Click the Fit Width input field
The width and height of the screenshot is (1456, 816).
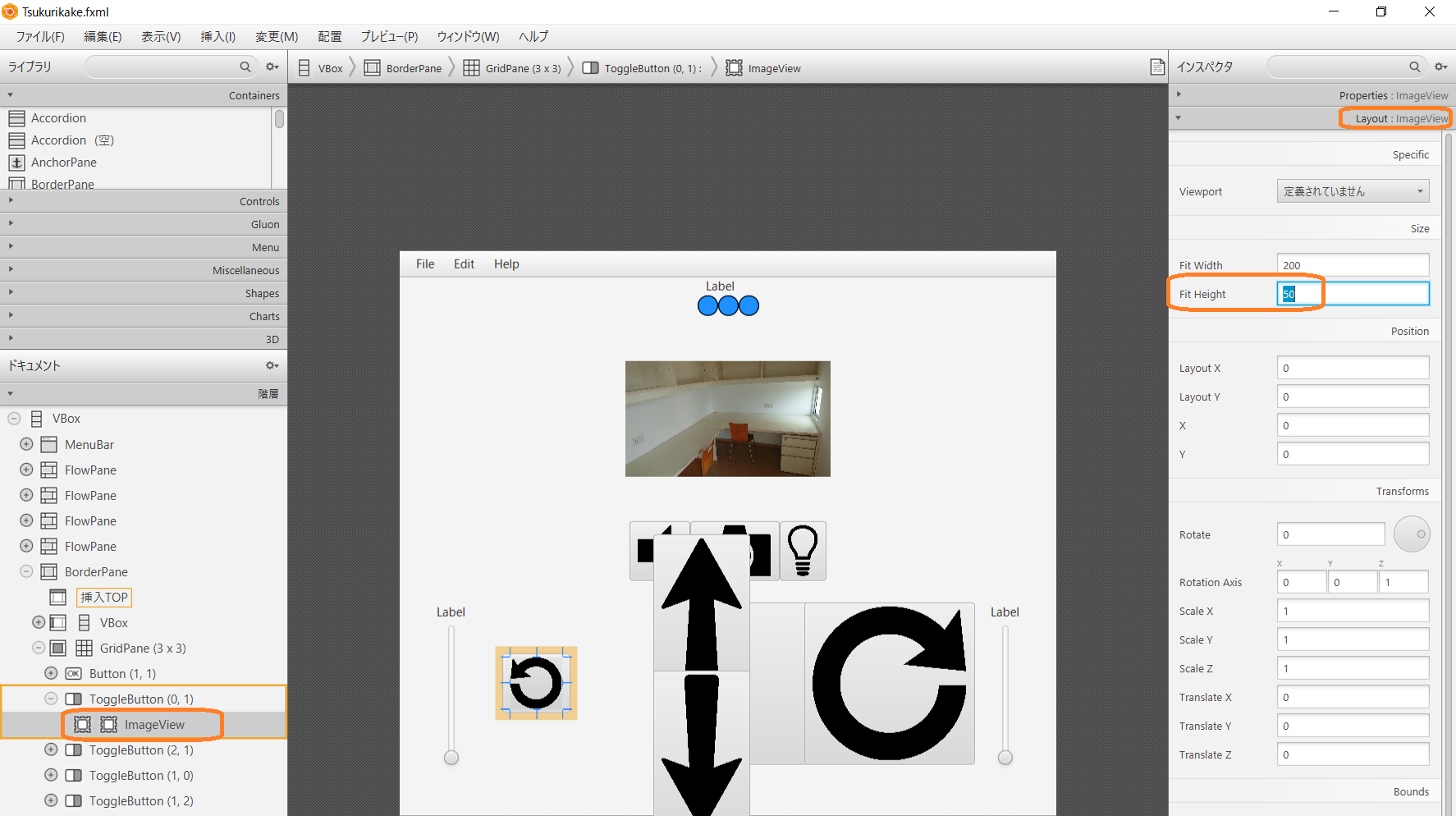(1353, 265)
